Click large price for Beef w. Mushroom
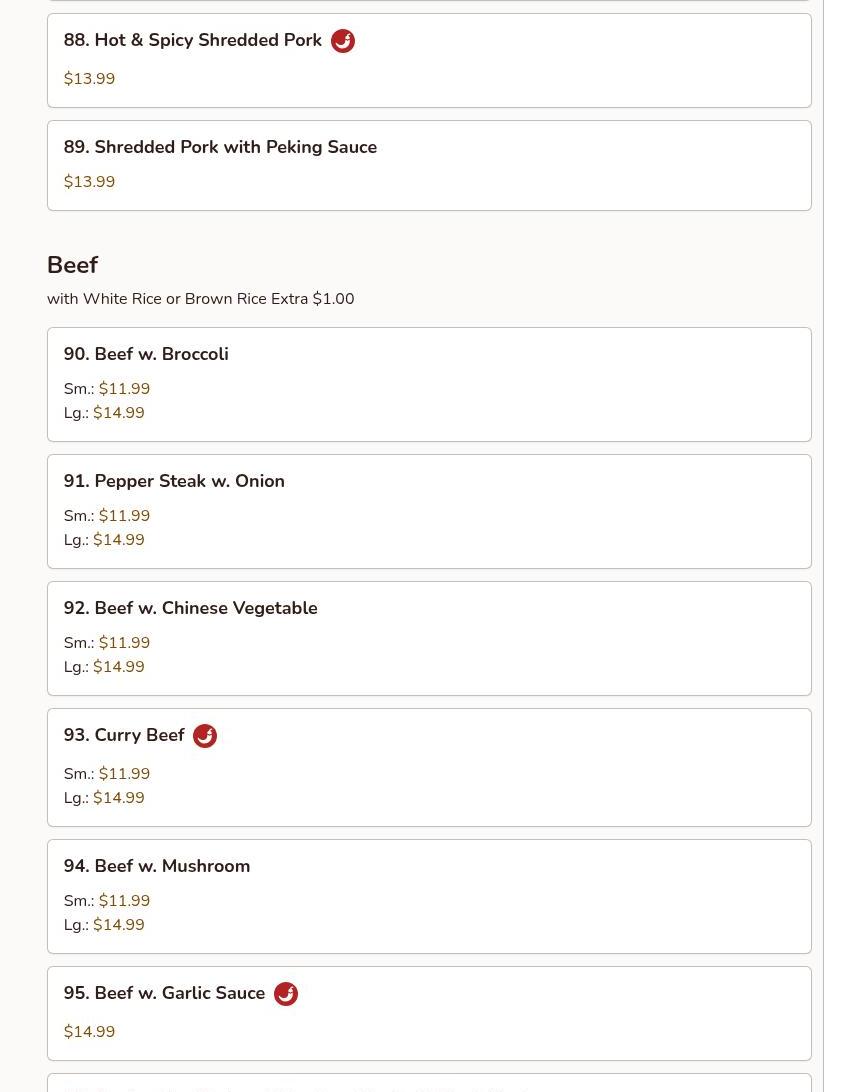This screenshot has height=1092, width=844. click(118, 925)
